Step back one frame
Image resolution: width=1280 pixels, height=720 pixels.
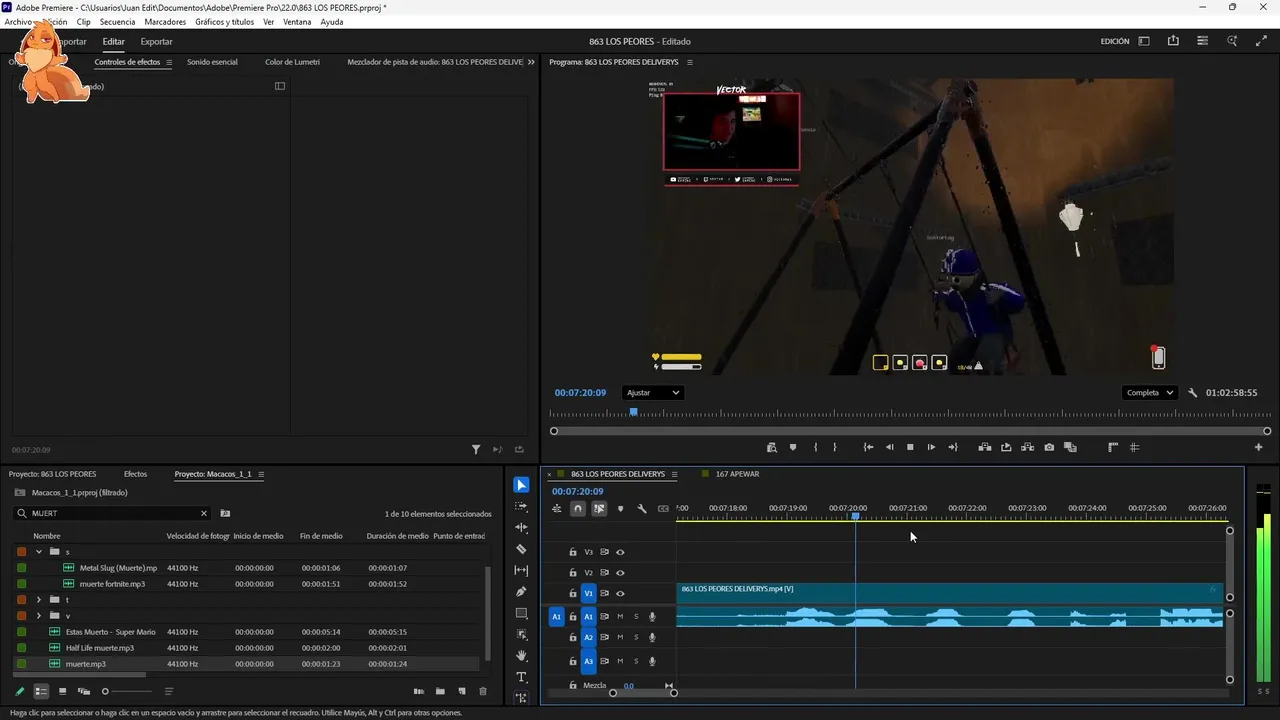[x=890, y=447]
